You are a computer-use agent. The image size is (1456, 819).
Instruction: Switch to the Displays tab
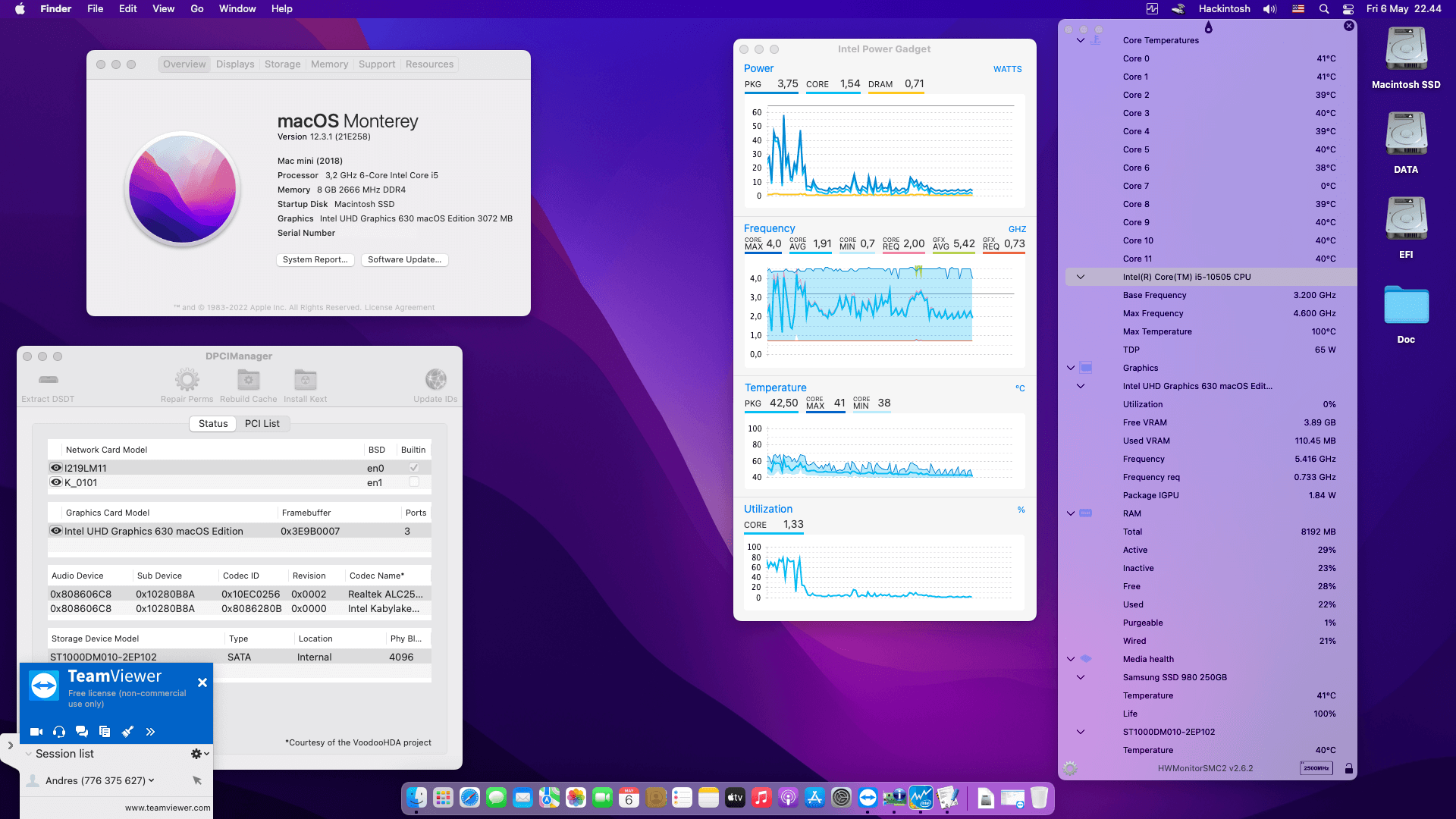[235, 64]
